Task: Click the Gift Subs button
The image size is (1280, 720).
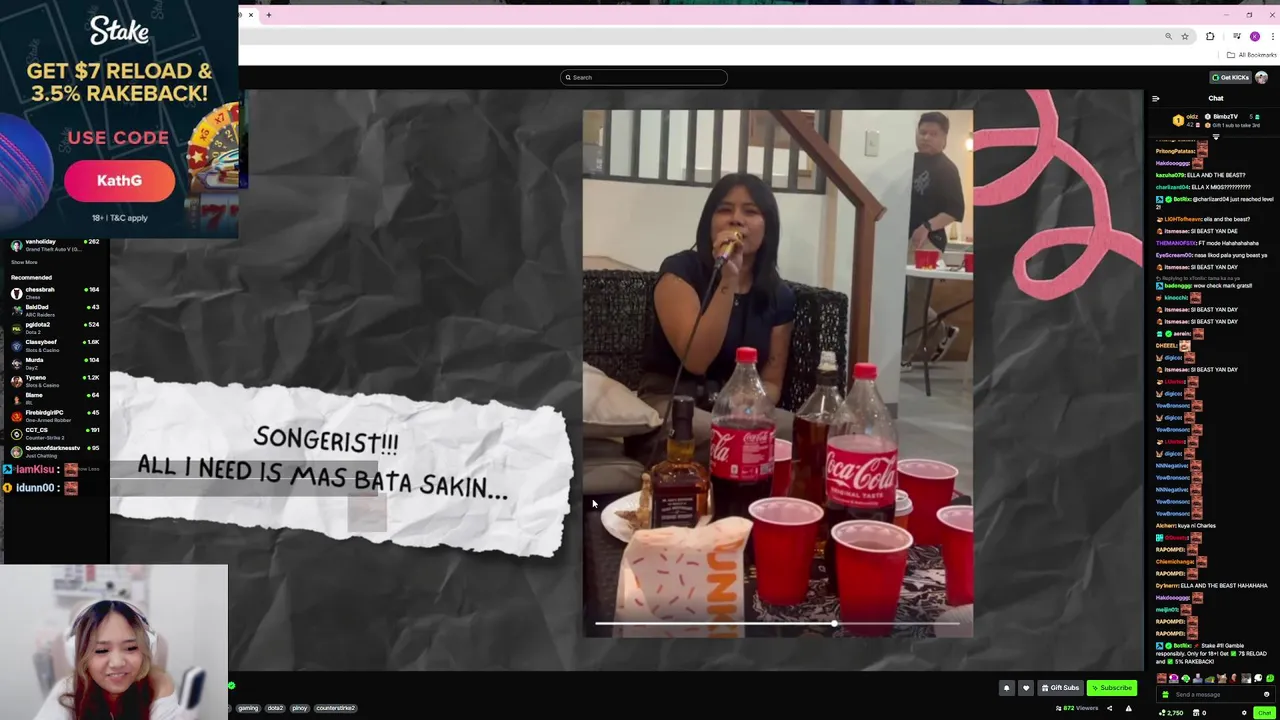Action: coord(1060,688)
